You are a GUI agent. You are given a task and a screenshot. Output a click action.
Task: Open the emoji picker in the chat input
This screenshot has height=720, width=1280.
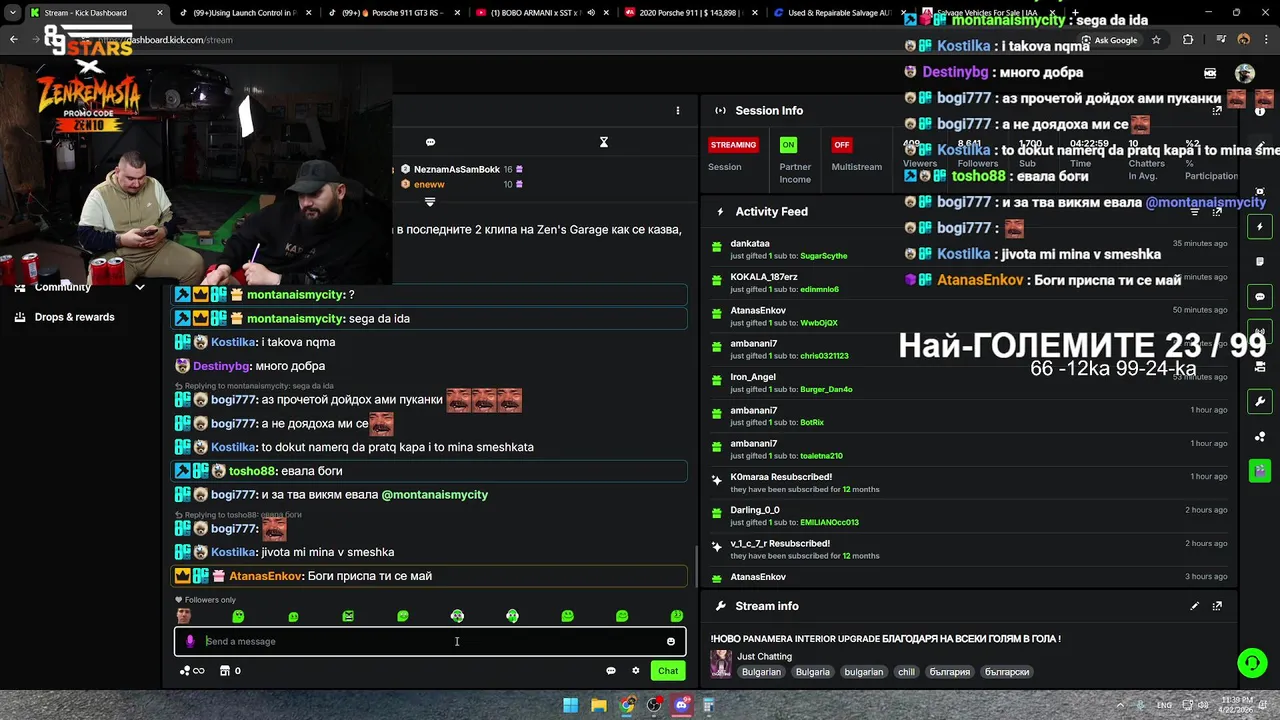pos(671,641)
